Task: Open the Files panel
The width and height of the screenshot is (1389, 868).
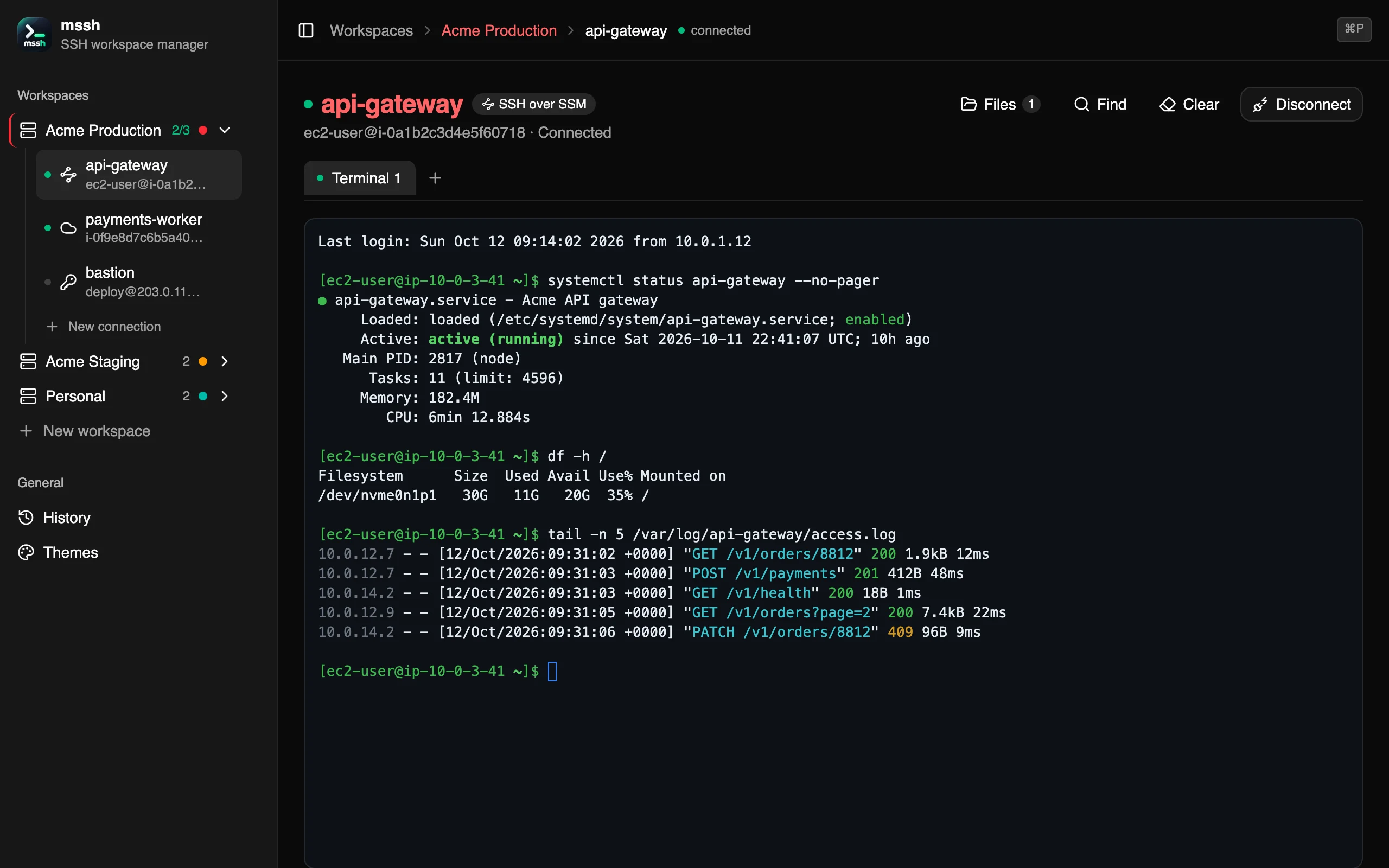Action: point(999,104)
